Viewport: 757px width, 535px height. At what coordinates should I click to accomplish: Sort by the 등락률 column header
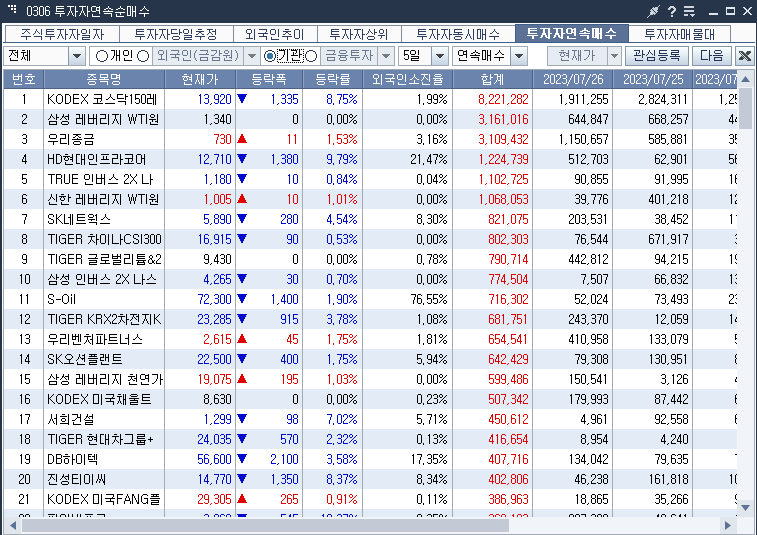332,79
